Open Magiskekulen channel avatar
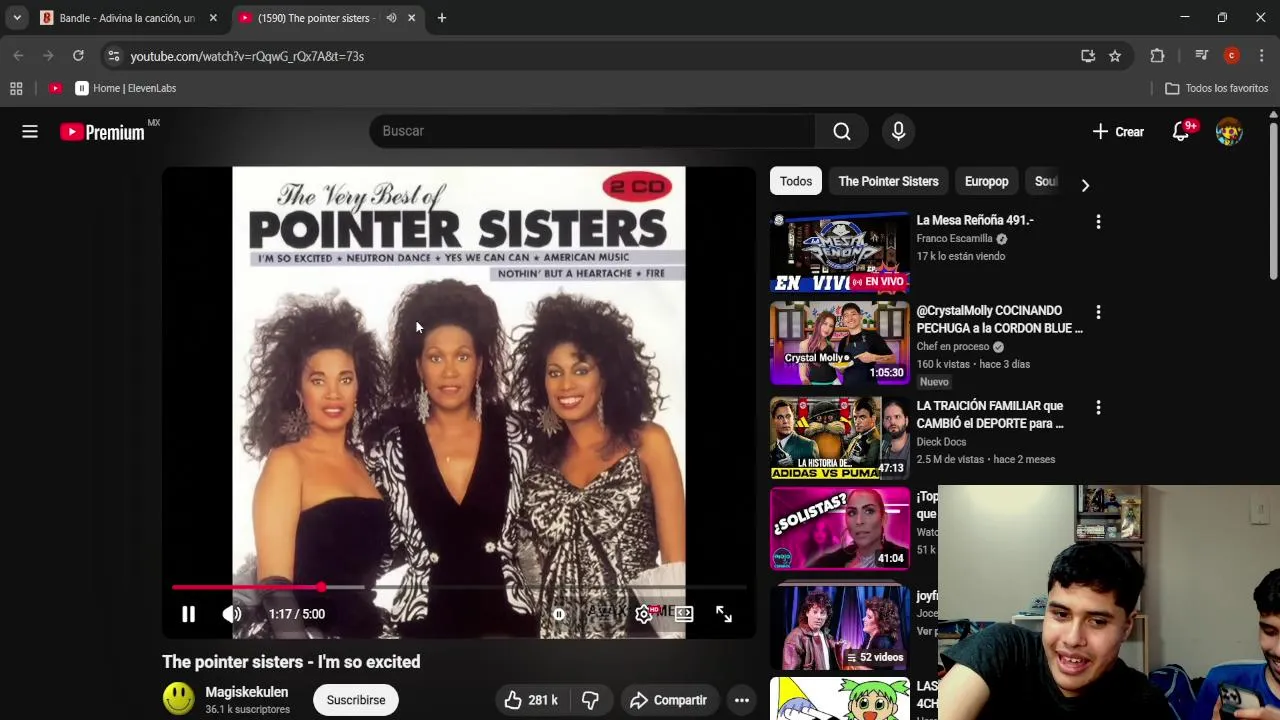 179,699
